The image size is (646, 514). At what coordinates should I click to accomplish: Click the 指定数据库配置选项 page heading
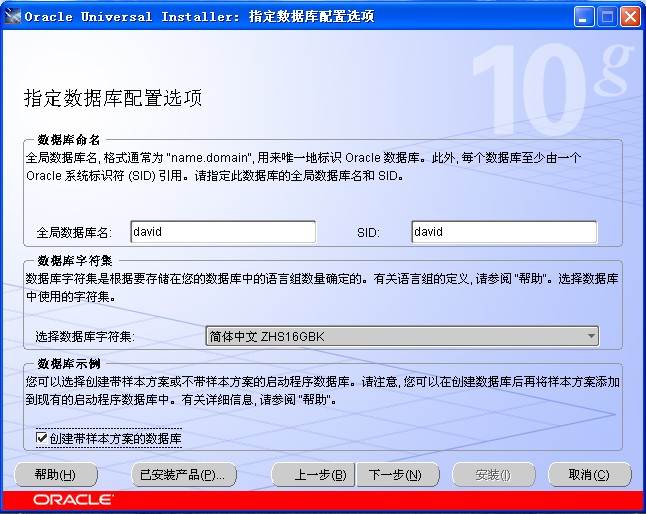tap(113, 98)
